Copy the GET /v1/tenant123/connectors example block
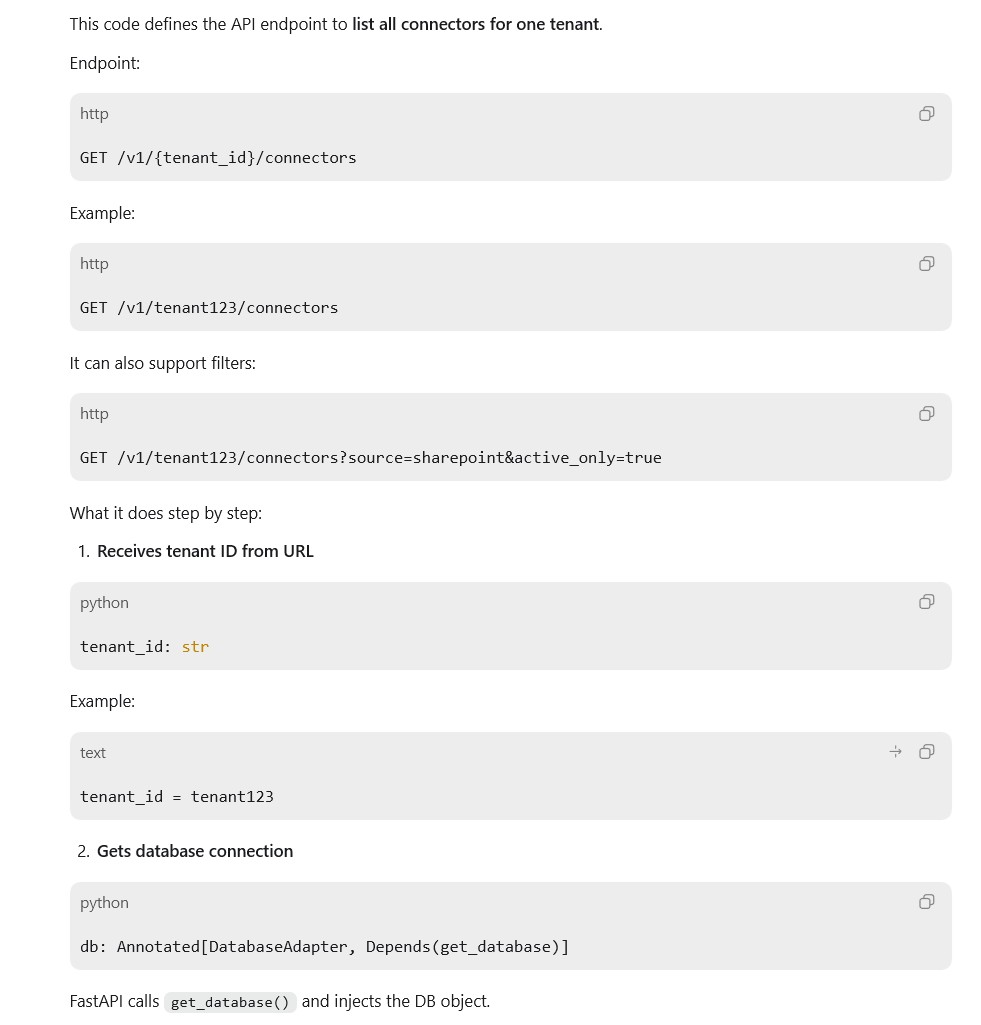 [x=925, y=263]
